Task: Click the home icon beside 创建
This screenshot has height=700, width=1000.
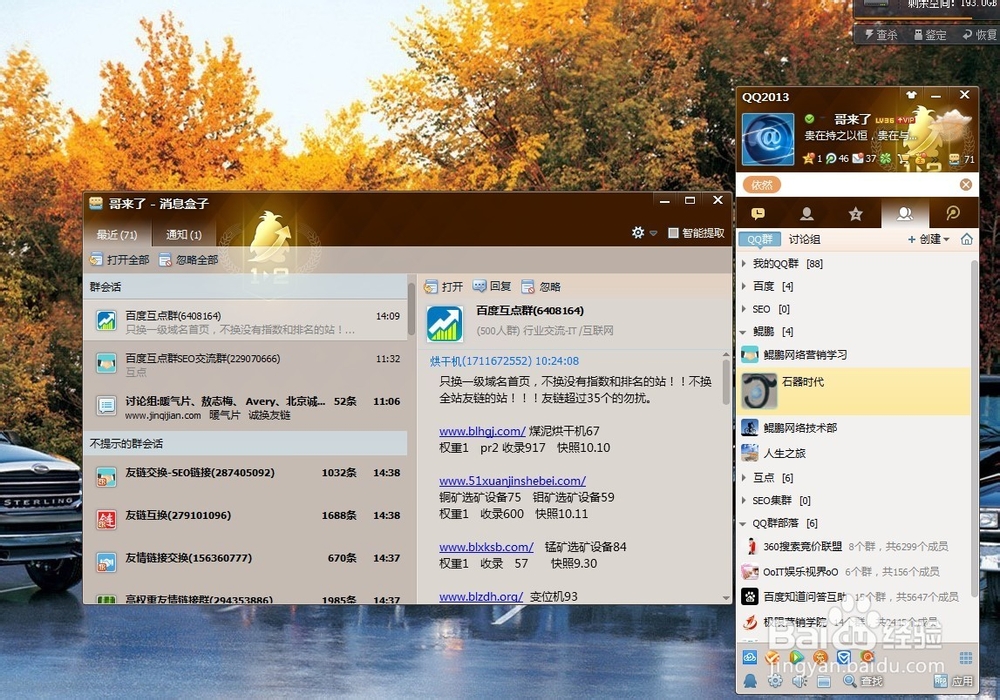Action: click(x=967, y=239)
